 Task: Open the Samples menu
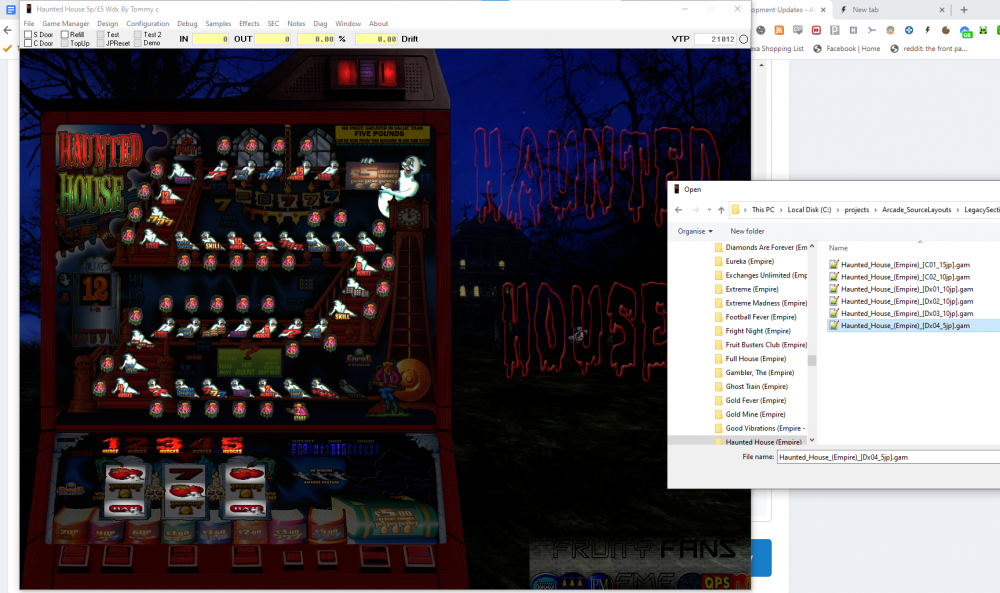[218, 24]
